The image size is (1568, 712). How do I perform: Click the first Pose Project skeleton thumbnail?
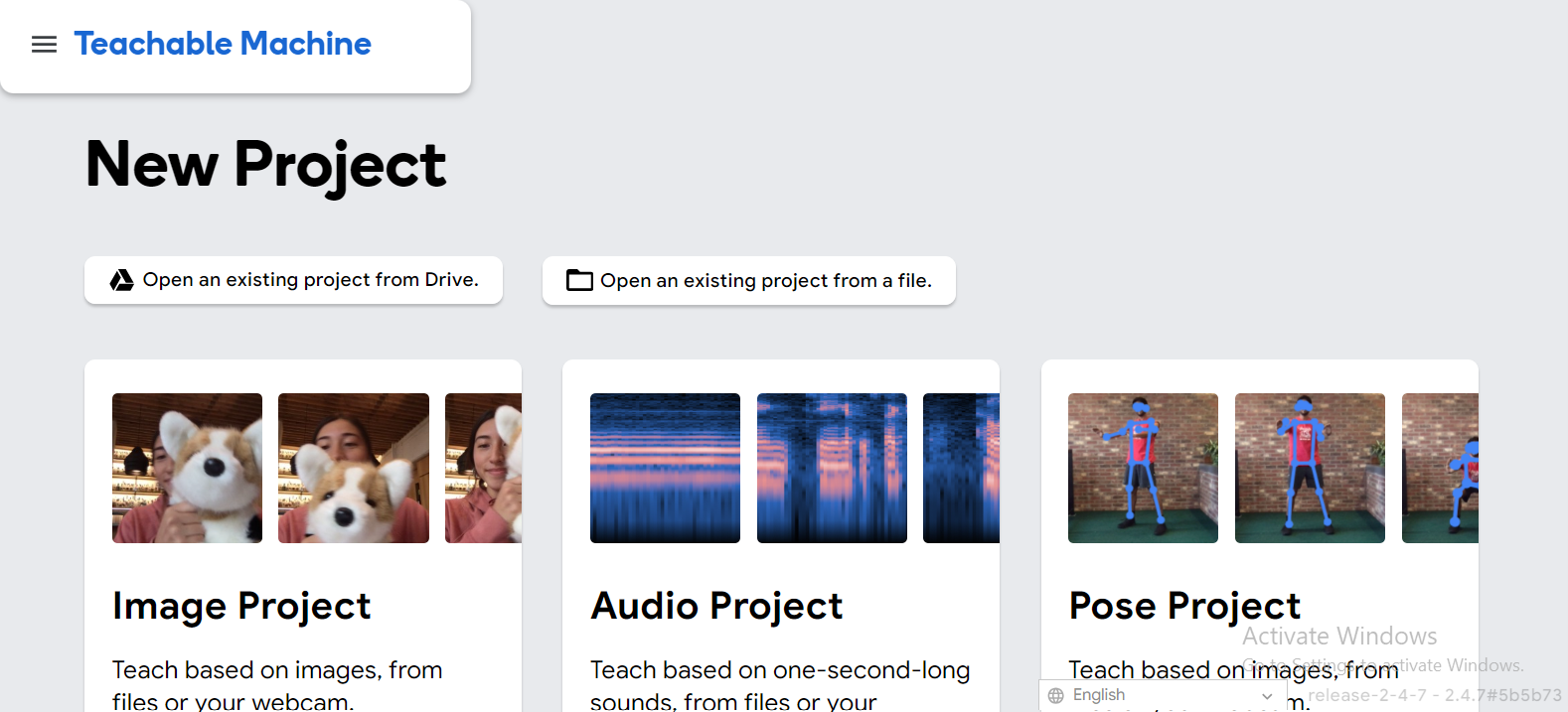[1143, 468]
